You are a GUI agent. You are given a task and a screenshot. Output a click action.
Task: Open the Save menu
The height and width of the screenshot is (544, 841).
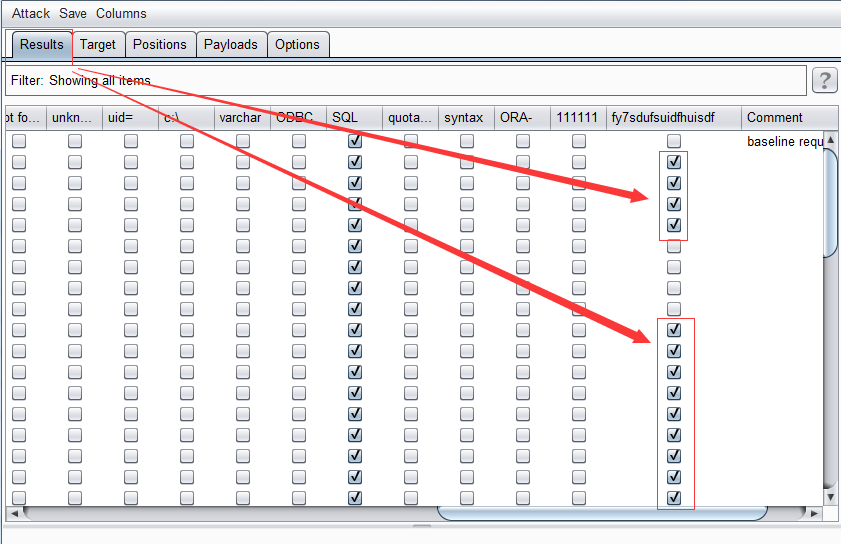[x=72, y=13]
